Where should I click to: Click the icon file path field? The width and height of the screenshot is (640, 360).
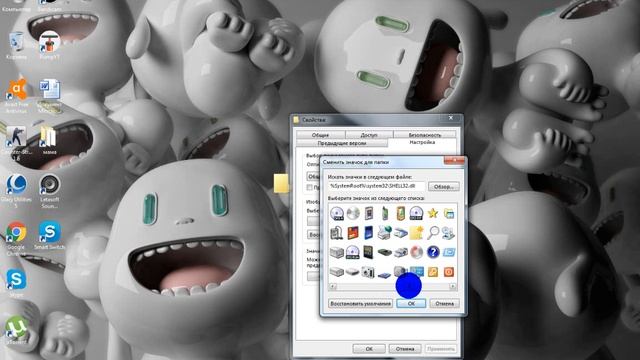coord(376,186)
